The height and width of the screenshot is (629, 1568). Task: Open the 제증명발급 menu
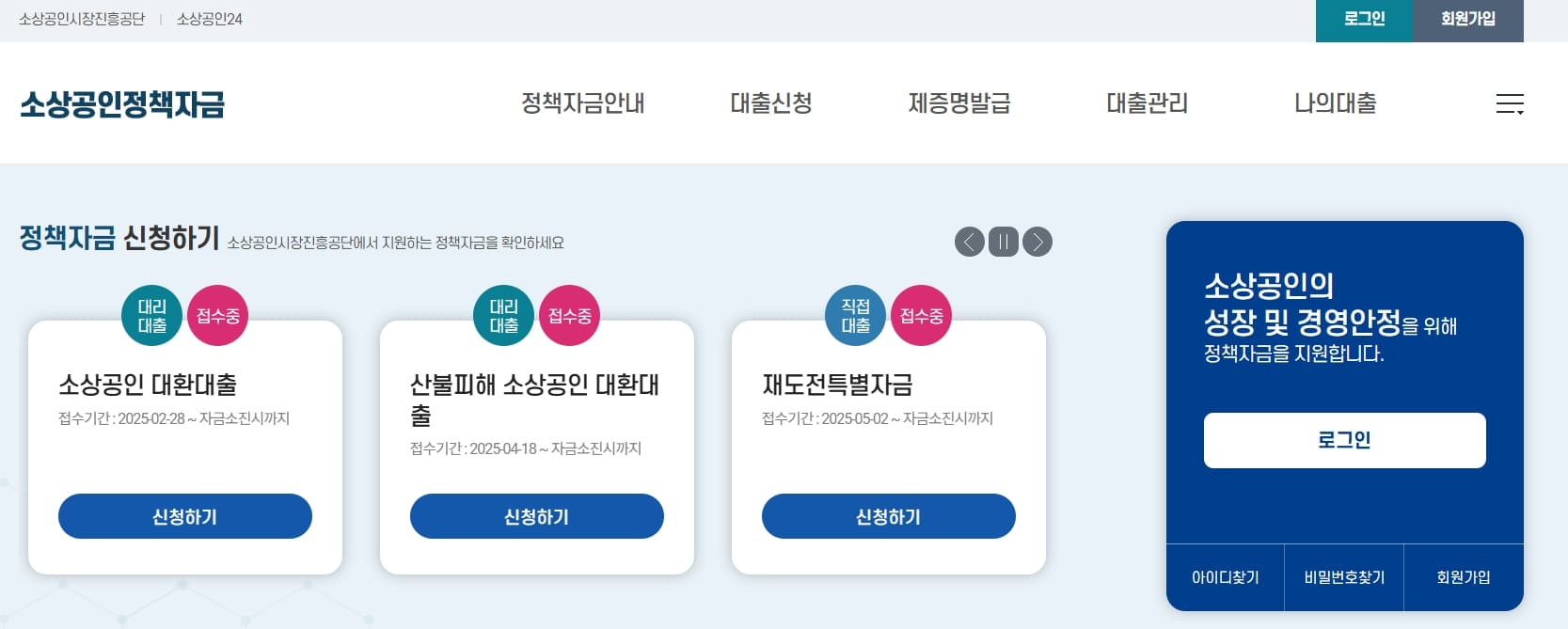click(x=958, y=103)
